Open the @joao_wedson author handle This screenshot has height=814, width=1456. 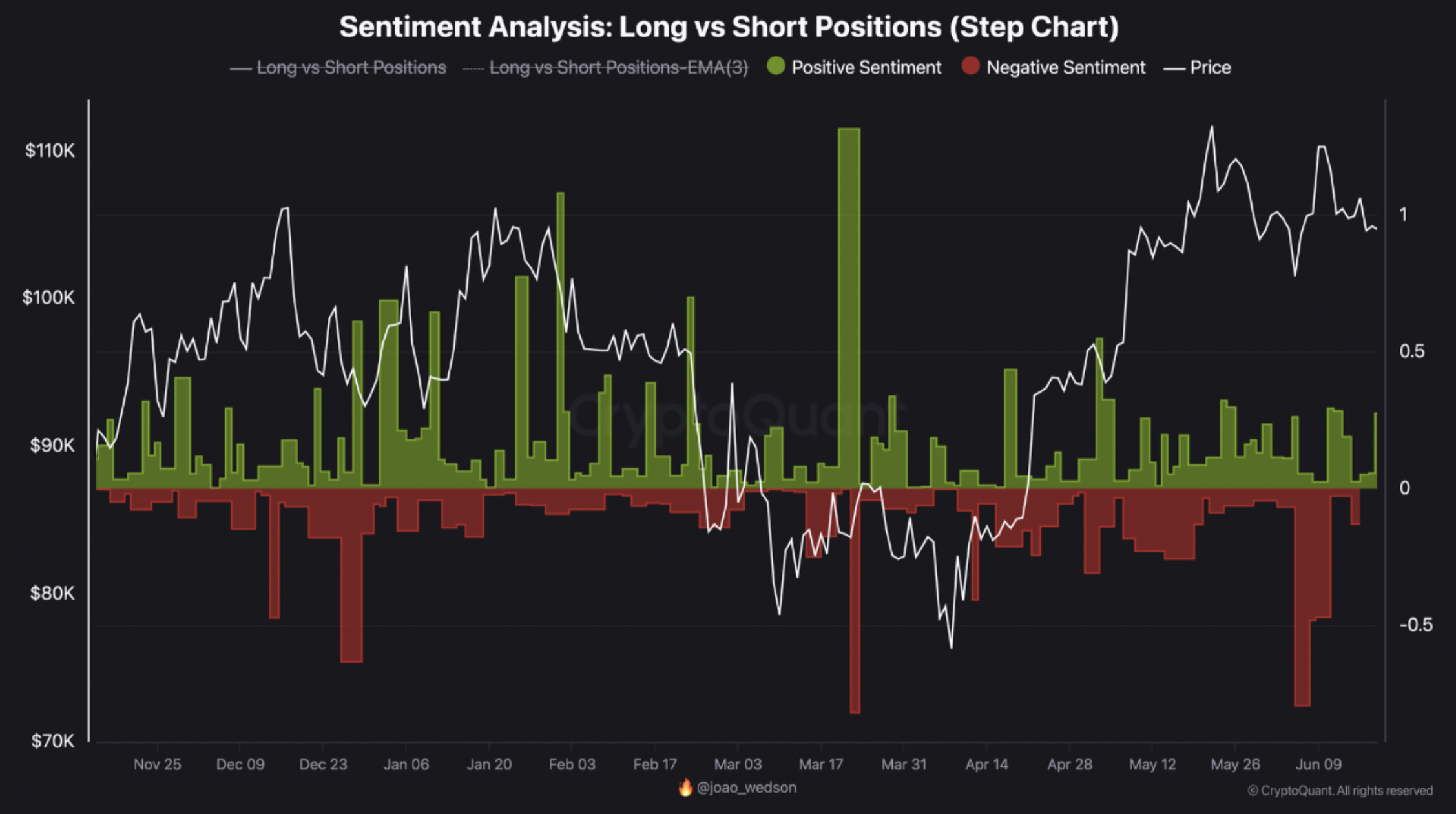coord(747,788)
